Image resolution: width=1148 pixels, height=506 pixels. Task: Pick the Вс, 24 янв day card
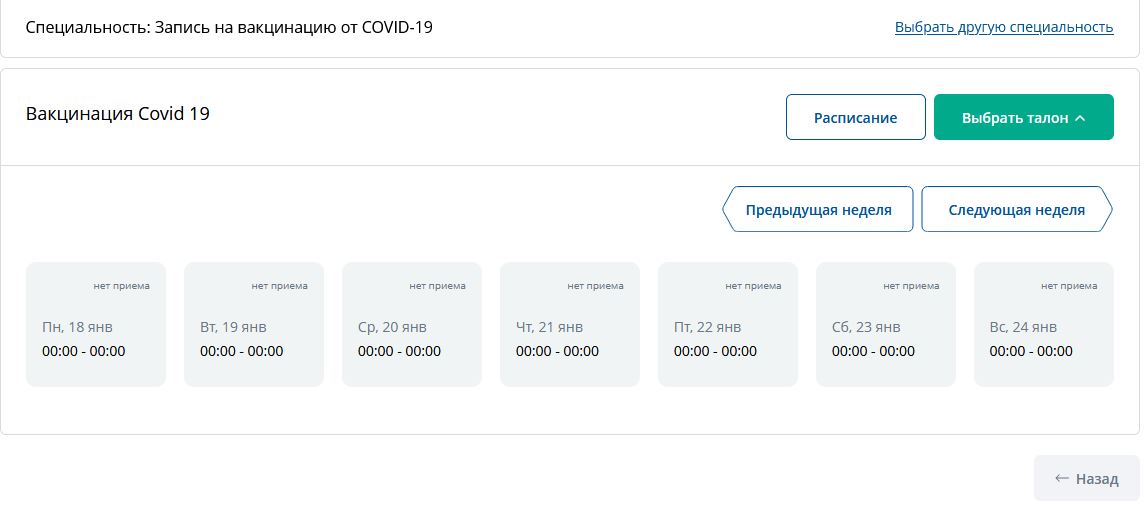(1044, 325)
